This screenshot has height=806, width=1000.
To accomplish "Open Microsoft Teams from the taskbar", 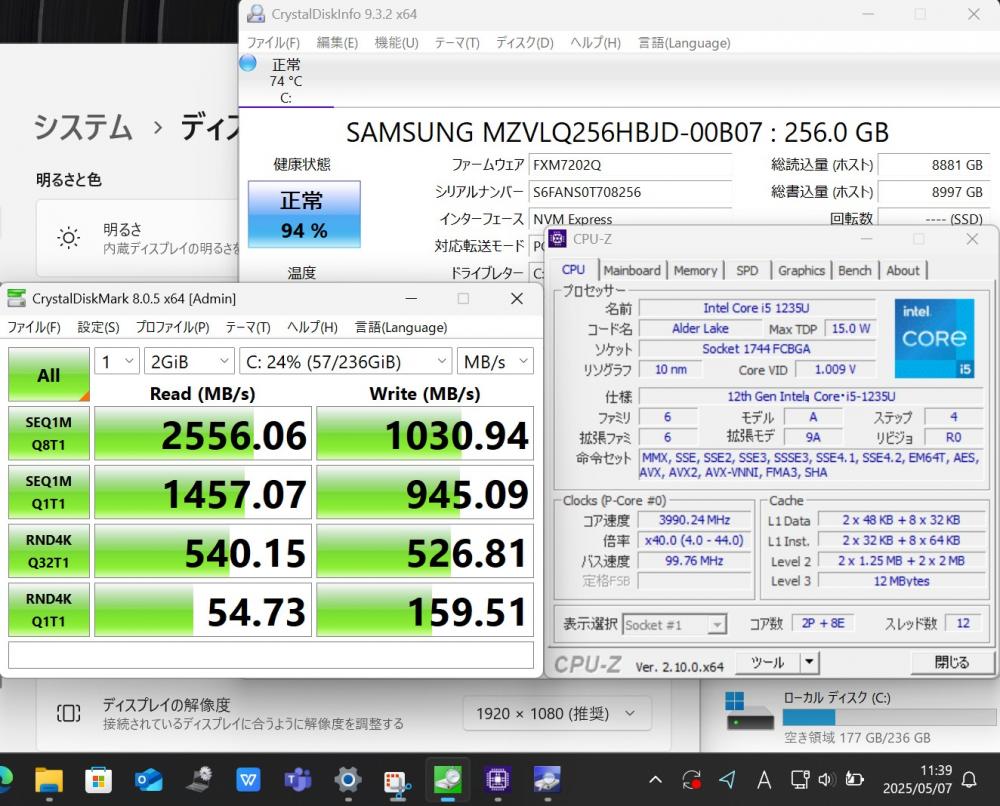I will pos(297,779).
